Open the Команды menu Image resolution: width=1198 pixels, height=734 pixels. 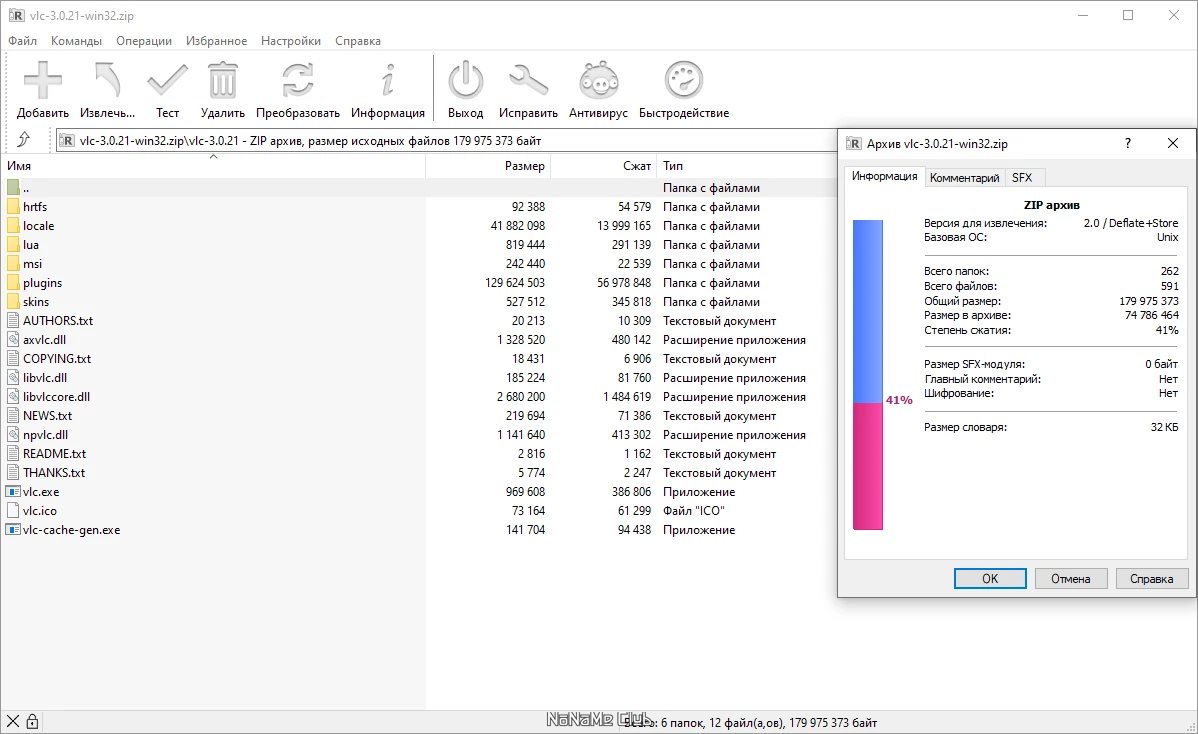(x=76, y=40)
